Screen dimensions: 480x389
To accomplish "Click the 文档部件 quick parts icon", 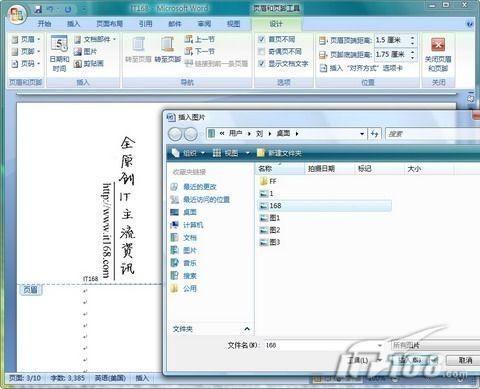I will click(78, 40).
